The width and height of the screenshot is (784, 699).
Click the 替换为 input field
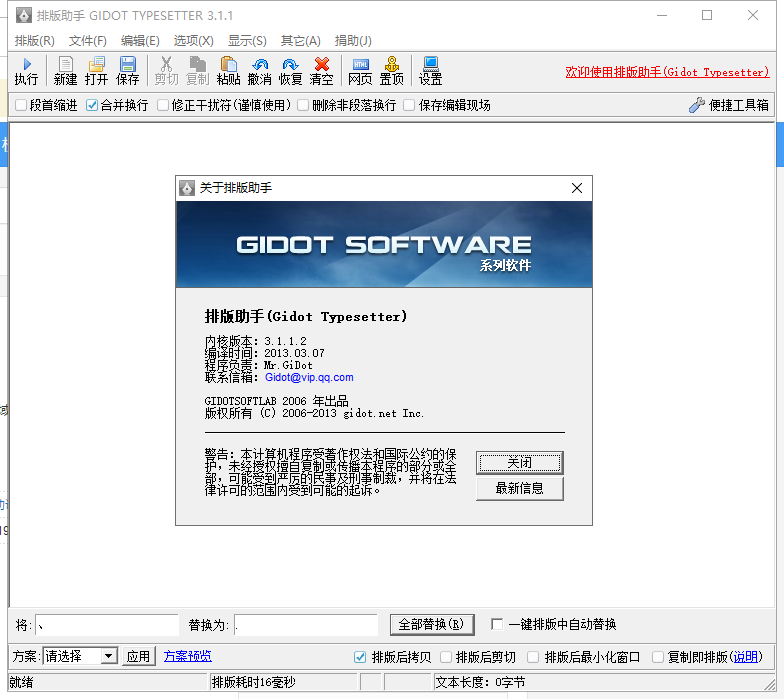coord(305,625)
